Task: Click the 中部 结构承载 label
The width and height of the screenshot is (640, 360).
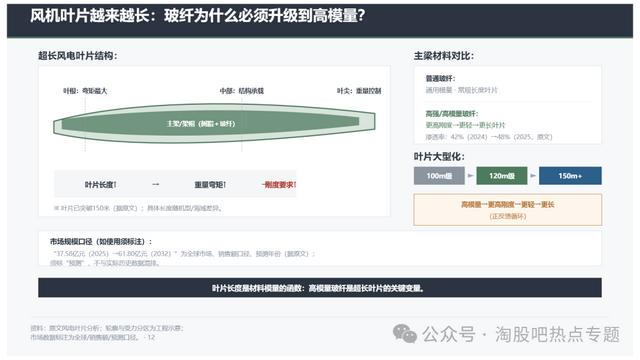Action: click(x=242, y=91)
